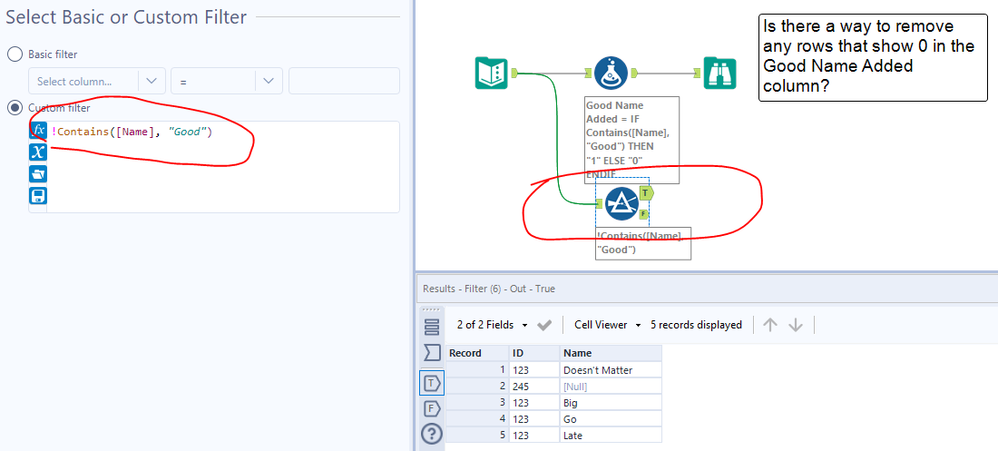This screenshot has width=998, height=451.
Task: Click the up arrow in results toolbar
Action: 770,325
